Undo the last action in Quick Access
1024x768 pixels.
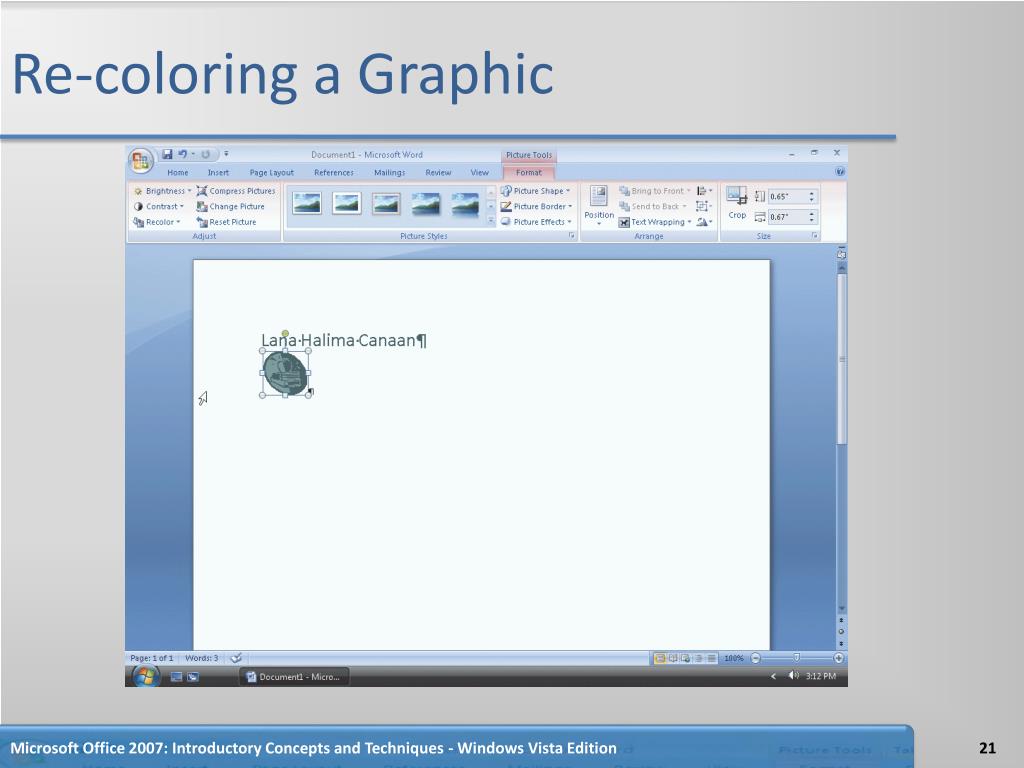click(182, 154)
